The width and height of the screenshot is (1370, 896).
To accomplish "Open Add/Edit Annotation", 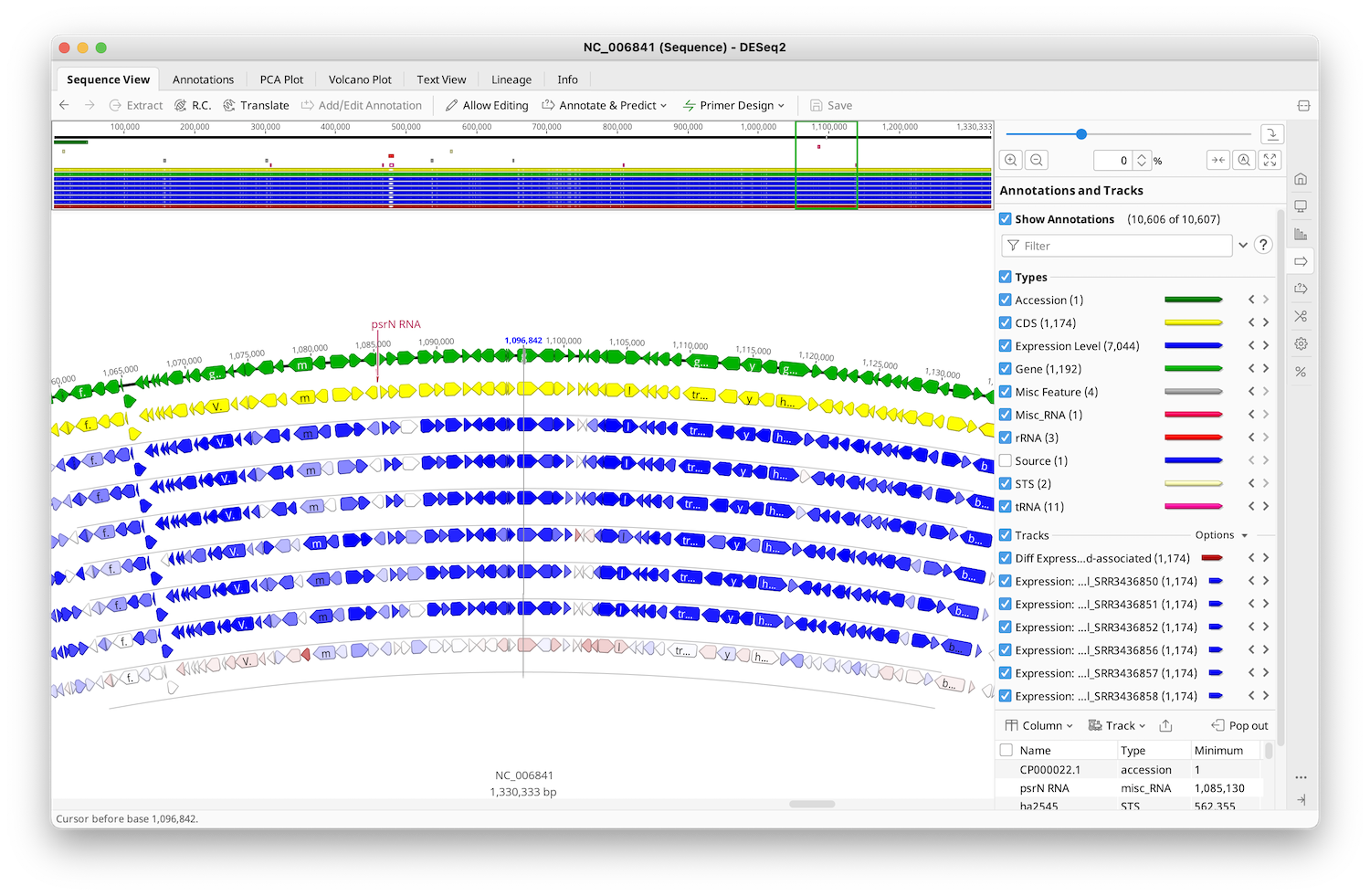I will click(362, 105).
